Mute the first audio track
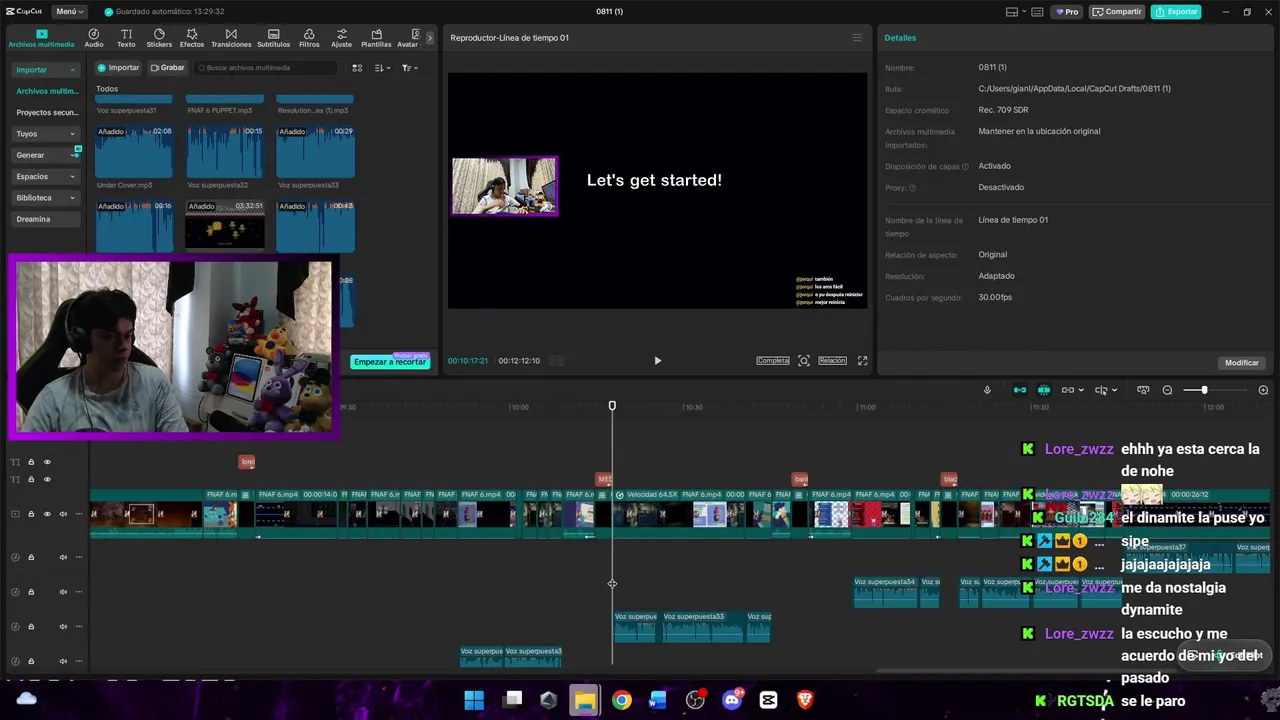Image resolution: width=1280 pixels, height=720 pixels. 63,557
